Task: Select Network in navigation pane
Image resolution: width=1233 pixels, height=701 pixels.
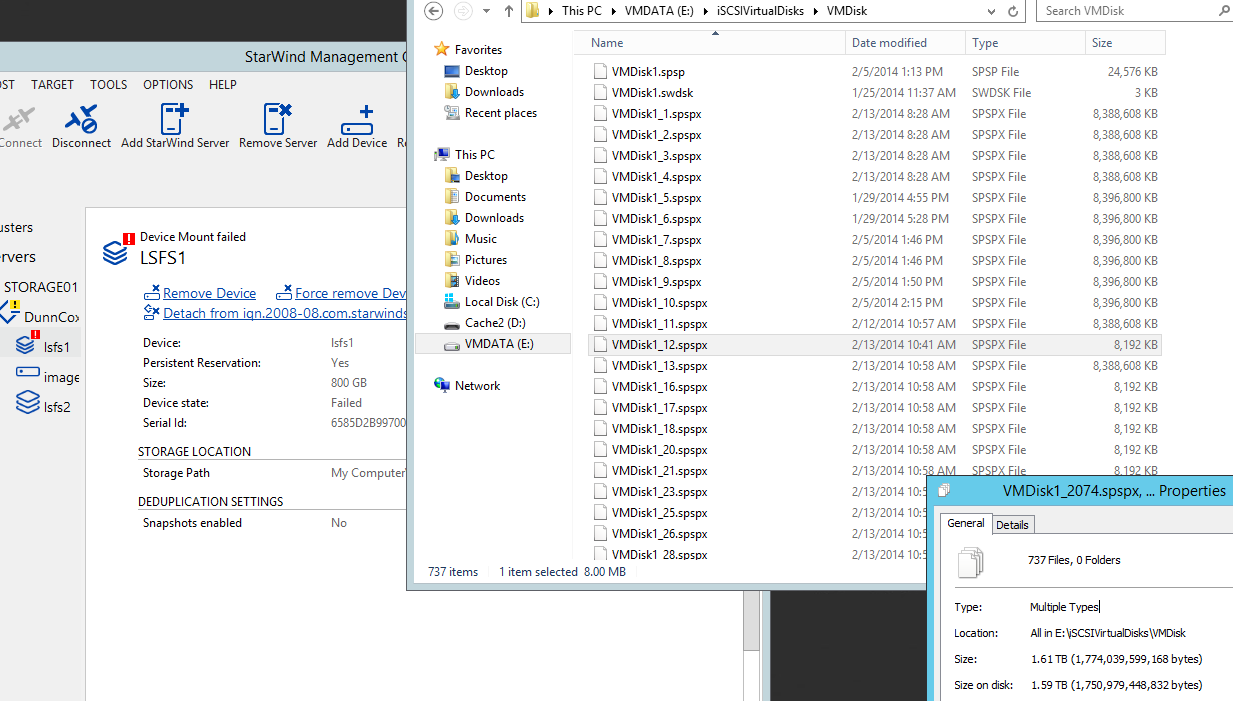Action: click(x=477, y=386)
